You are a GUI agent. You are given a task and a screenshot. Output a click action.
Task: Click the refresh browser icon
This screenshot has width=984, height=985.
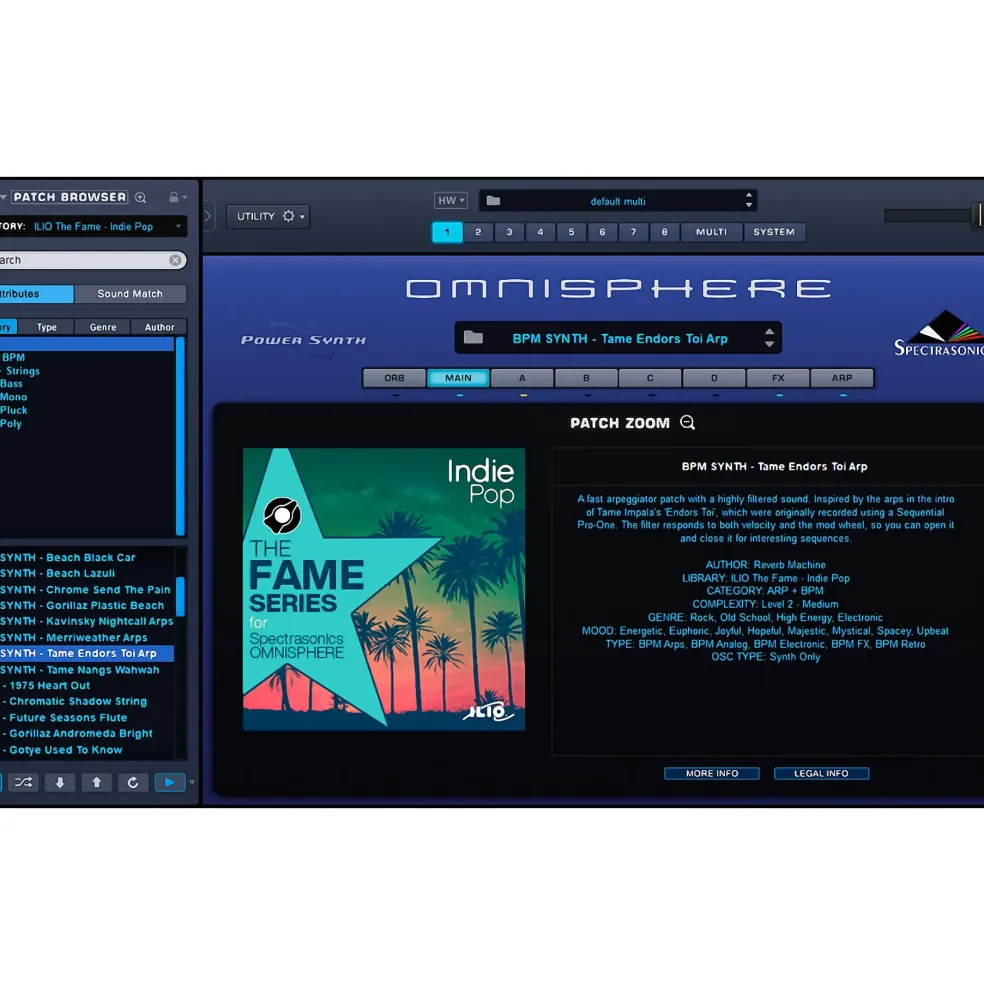(x=133, y=782)
